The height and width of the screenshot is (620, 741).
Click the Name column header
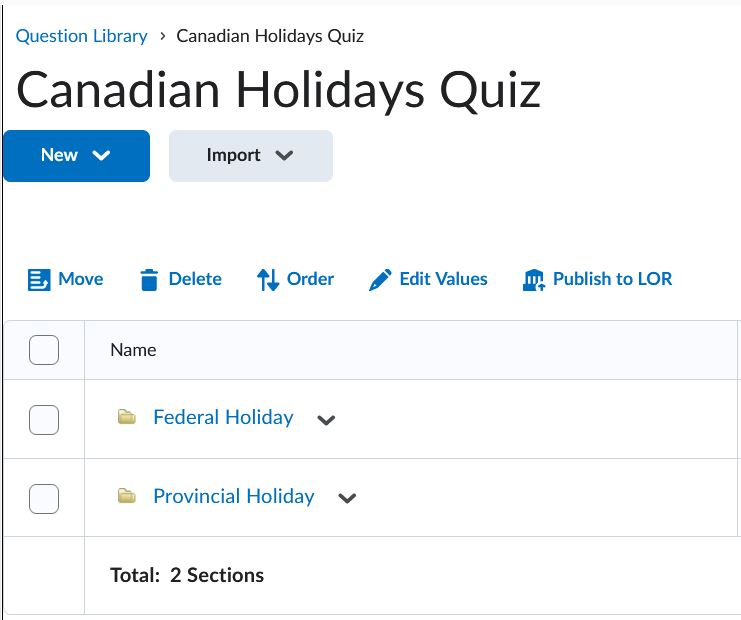pos(133,350)
